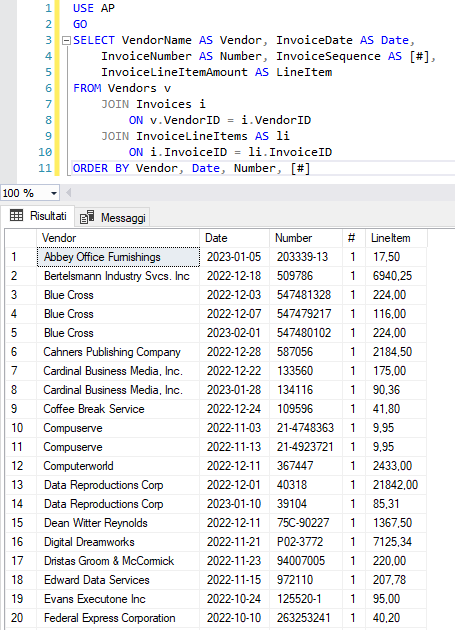Select the Date column header

click(x=234, y=238)
